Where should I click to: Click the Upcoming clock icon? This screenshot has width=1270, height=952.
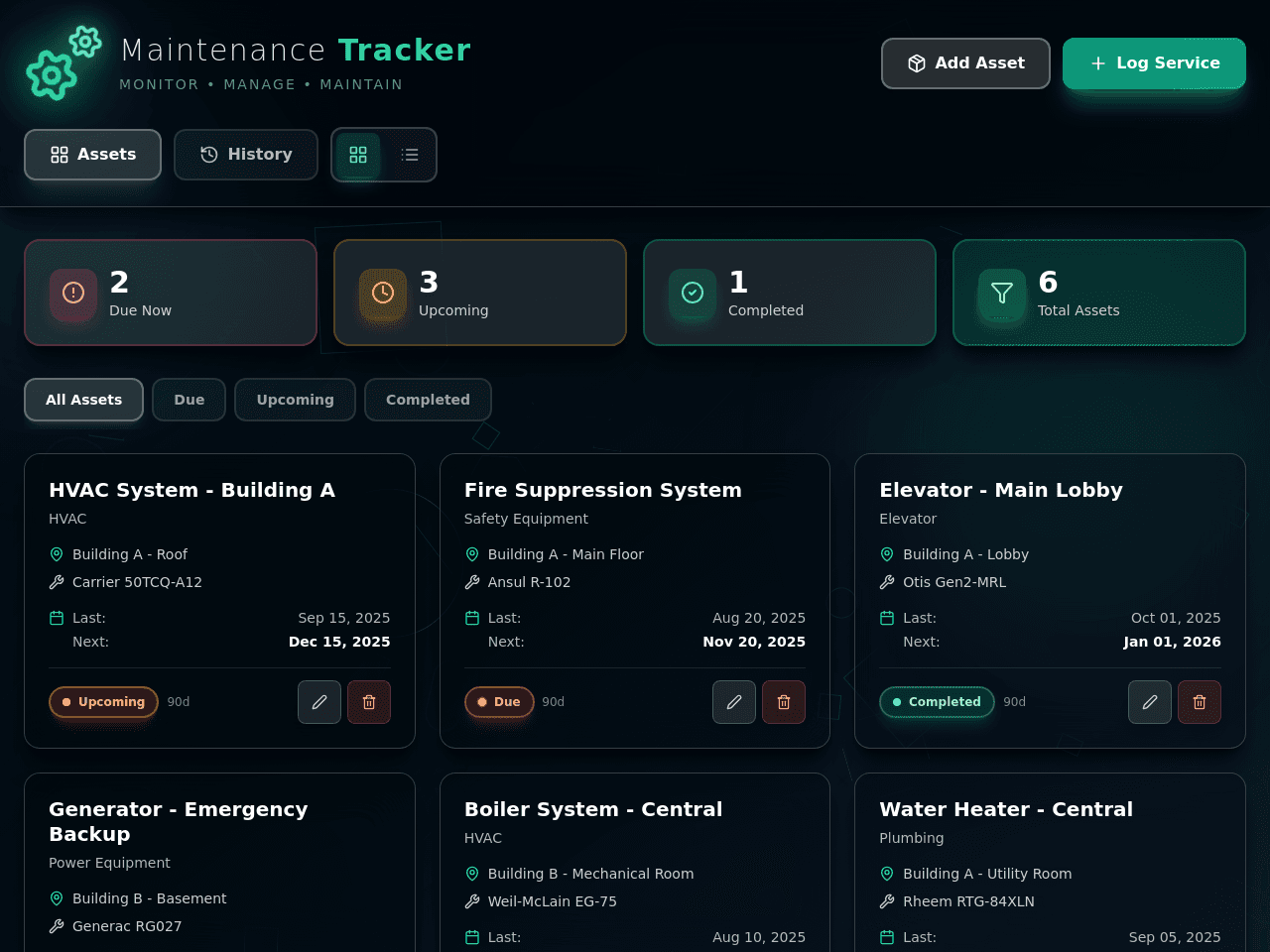point(383,293)
